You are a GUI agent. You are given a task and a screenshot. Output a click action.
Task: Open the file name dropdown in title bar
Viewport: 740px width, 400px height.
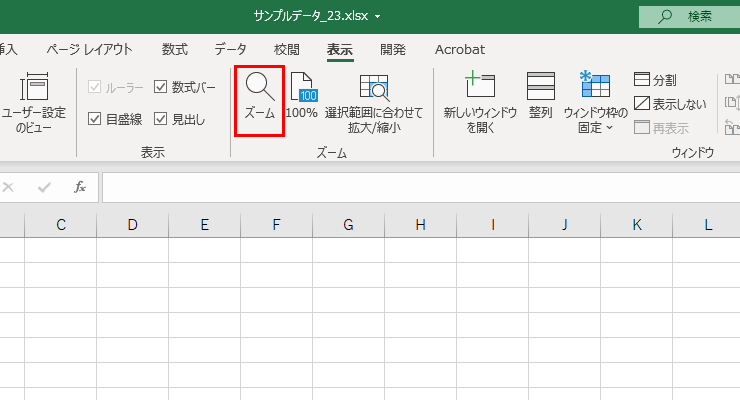coord(378,16)
